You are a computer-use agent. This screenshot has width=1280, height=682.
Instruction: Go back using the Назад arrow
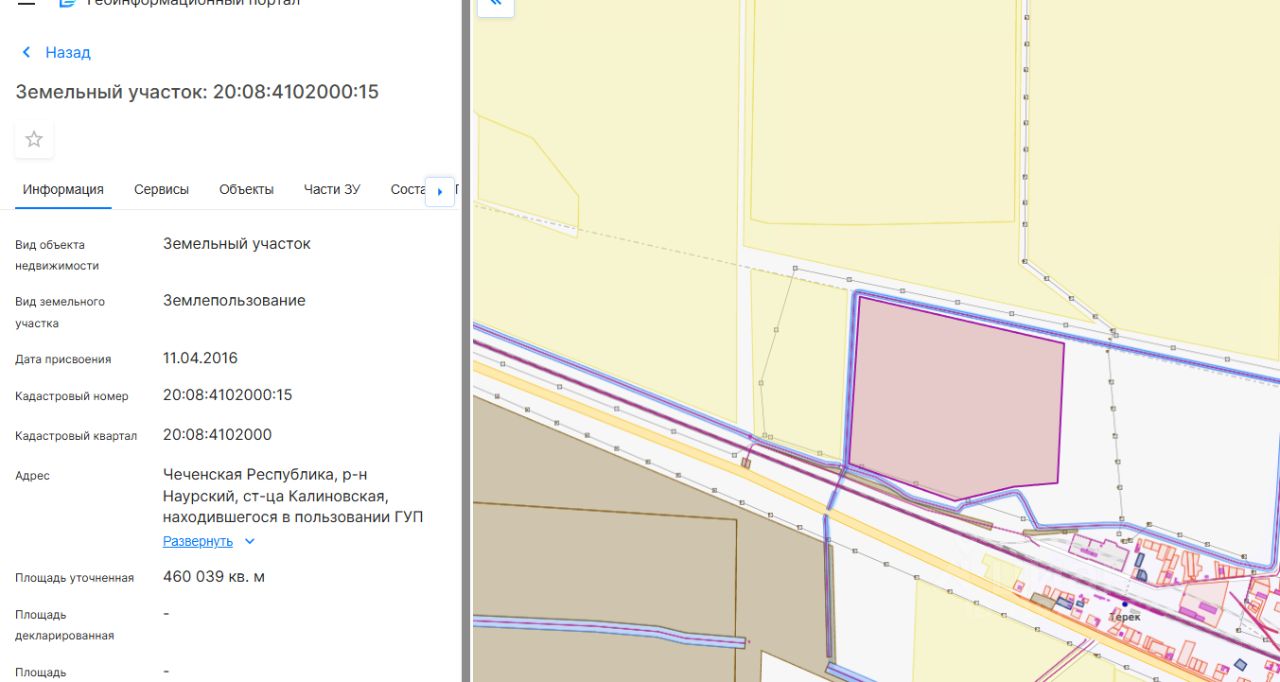[x=26, y=52]
